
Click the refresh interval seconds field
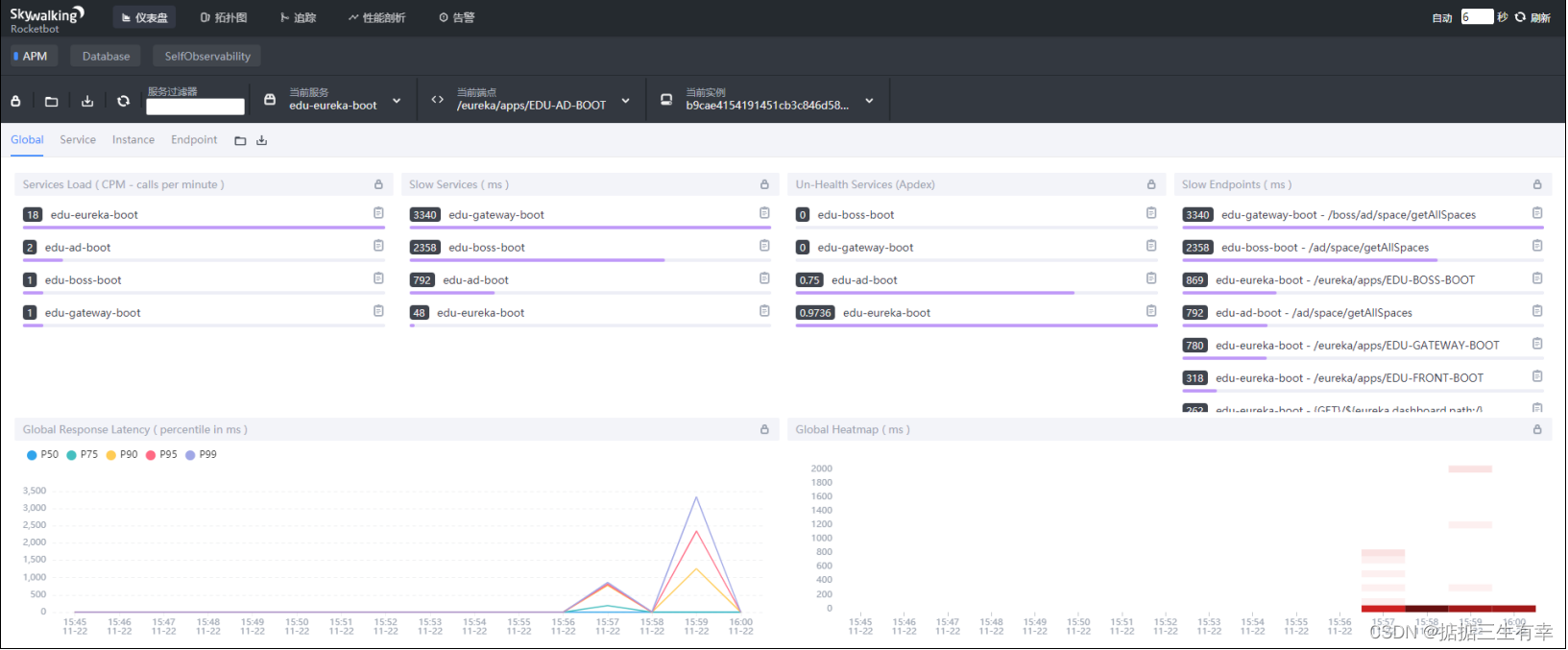(1477, 17)
